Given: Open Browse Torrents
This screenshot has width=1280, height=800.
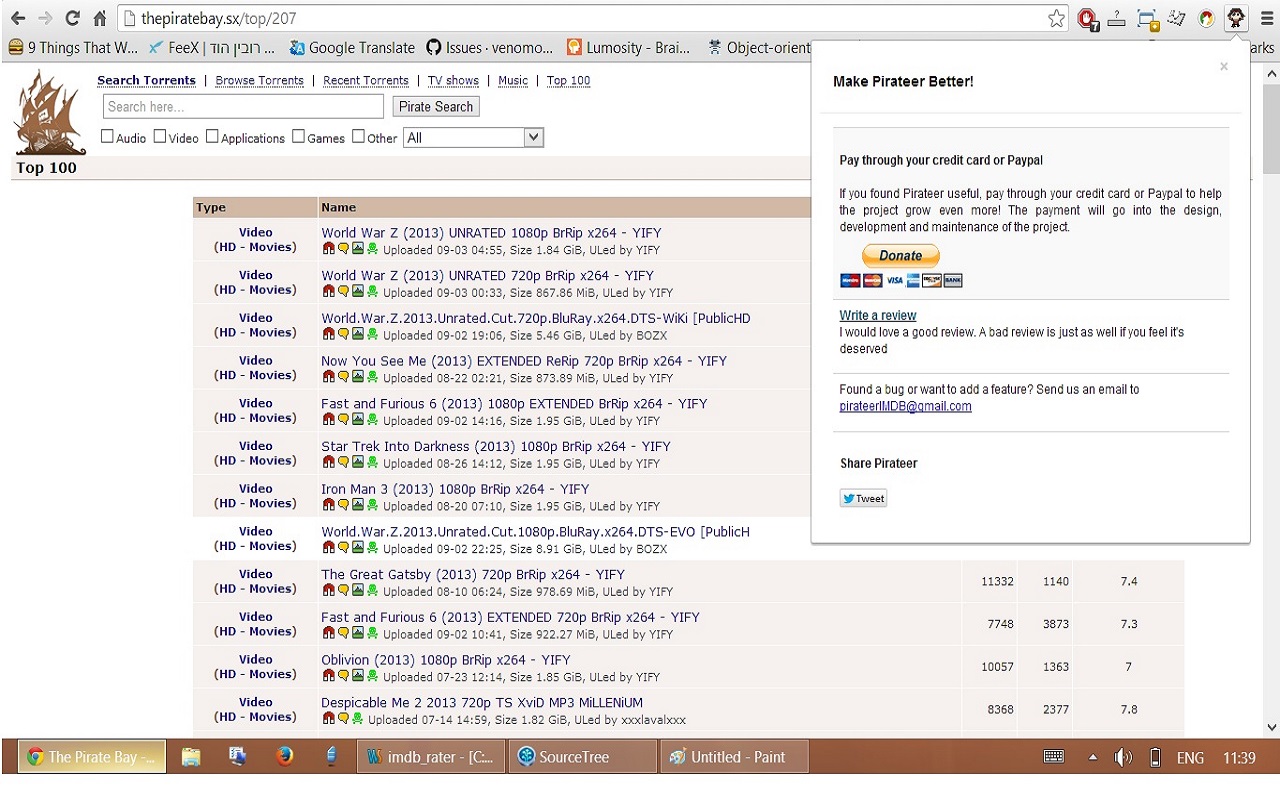Looking at the screenshot, I should (259, 80).
